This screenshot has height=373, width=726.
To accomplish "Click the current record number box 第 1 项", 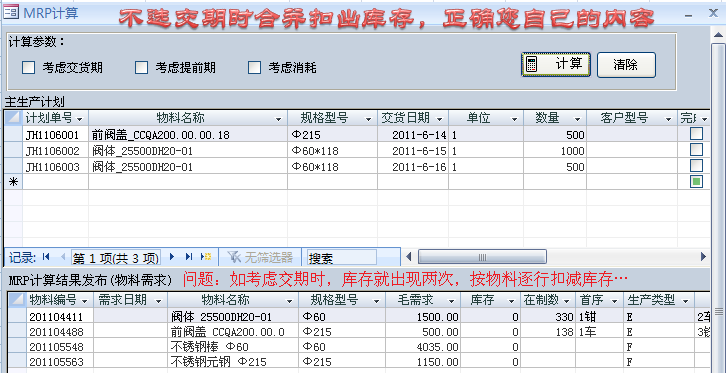I will [x=116, y=257].
